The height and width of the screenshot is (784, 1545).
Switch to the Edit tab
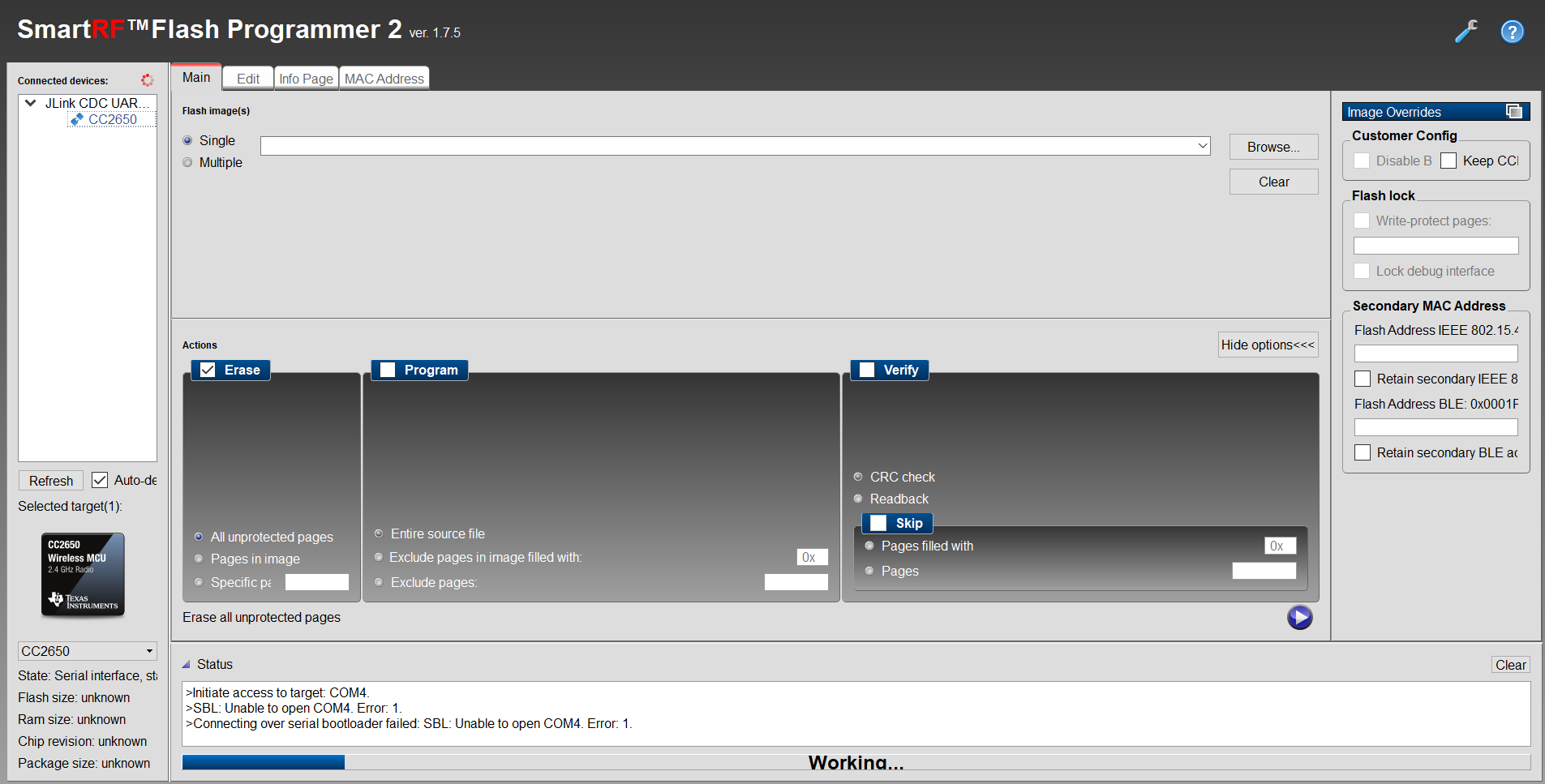pyautogui.click(x=248, y=79)
